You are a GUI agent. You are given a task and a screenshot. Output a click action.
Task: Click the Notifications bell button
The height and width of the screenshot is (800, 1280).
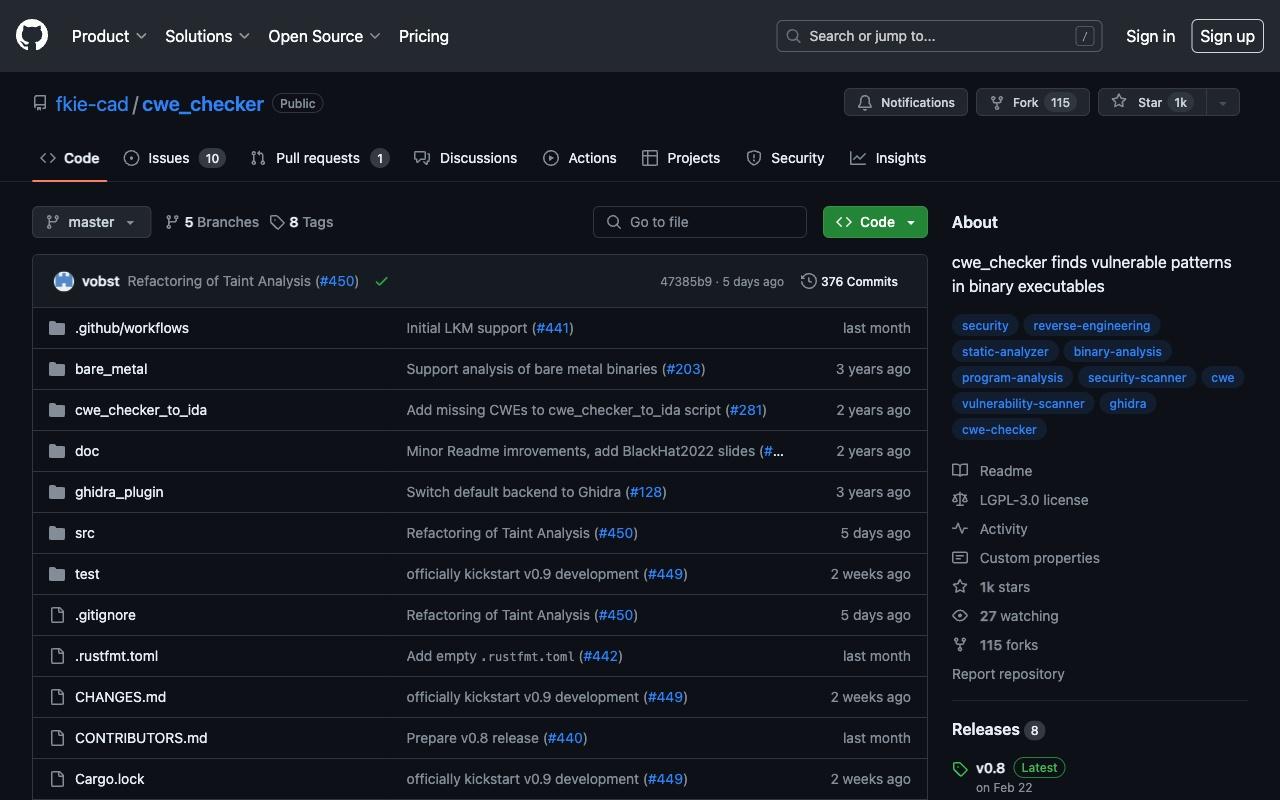coord(906,102)
